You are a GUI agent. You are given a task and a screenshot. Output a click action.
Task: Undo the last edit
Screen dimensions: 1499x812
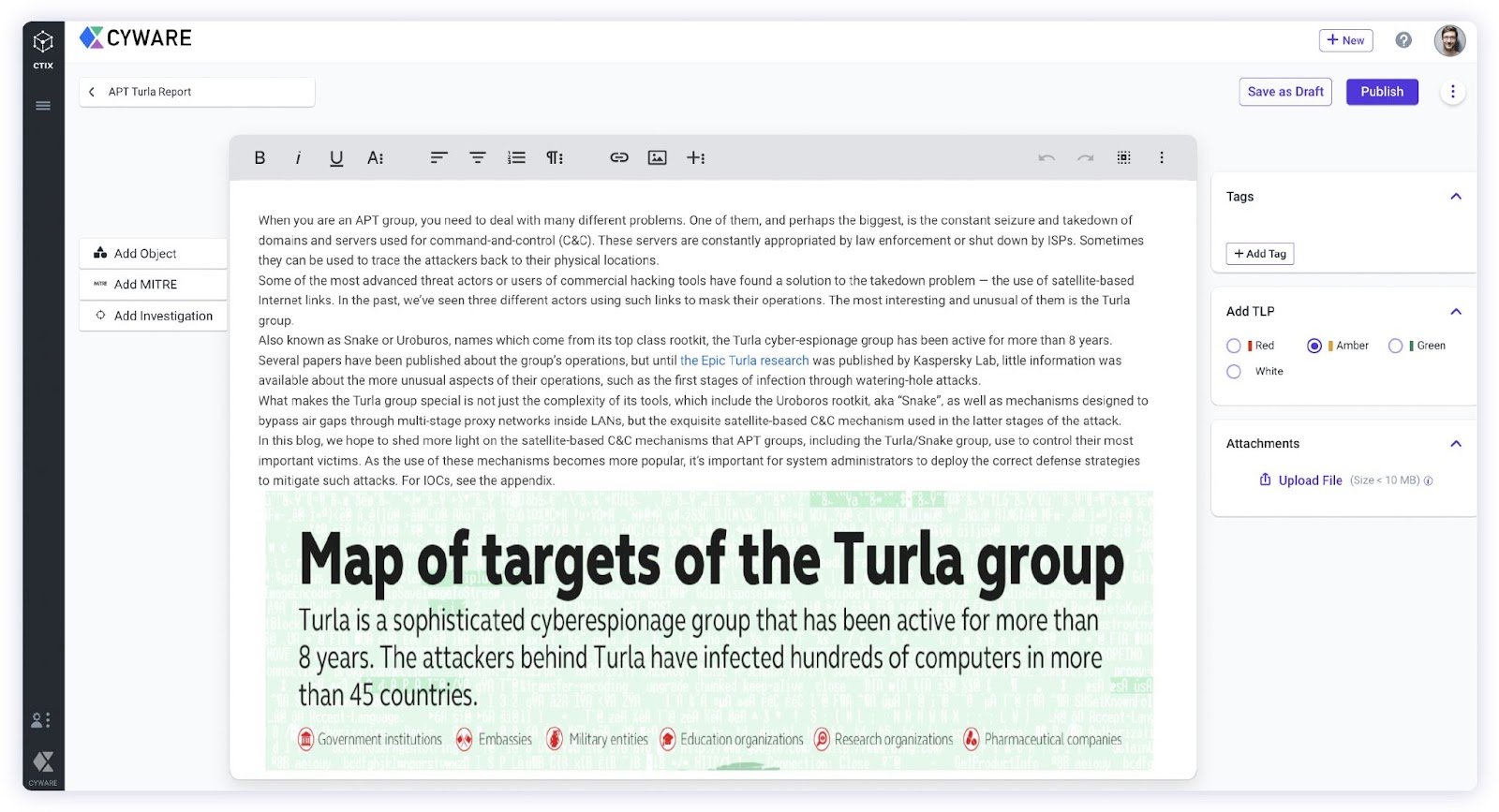pyautogui.click(x=1046, y=158)
